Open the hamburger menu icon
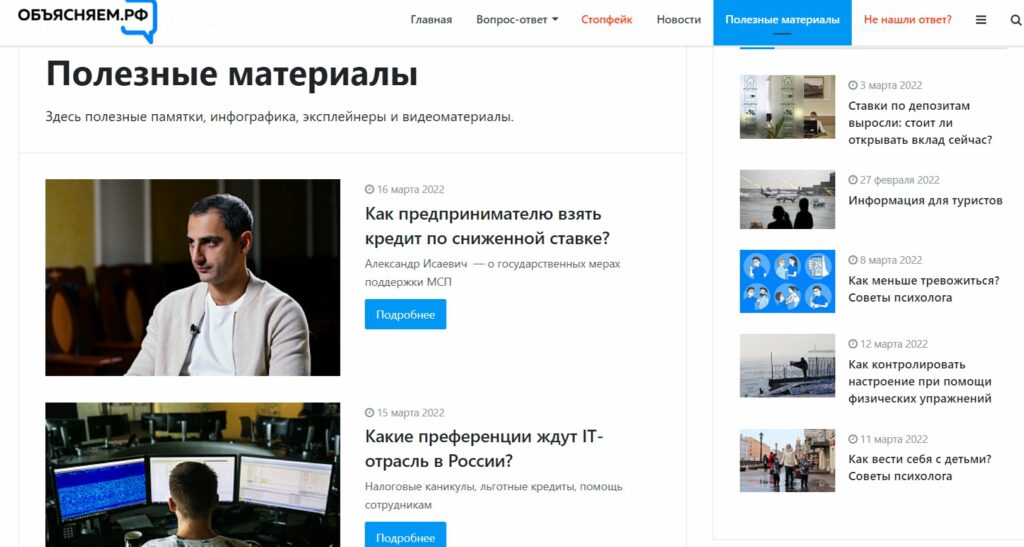Viewport: 1024px width, 547px height. tap(981, 20)
